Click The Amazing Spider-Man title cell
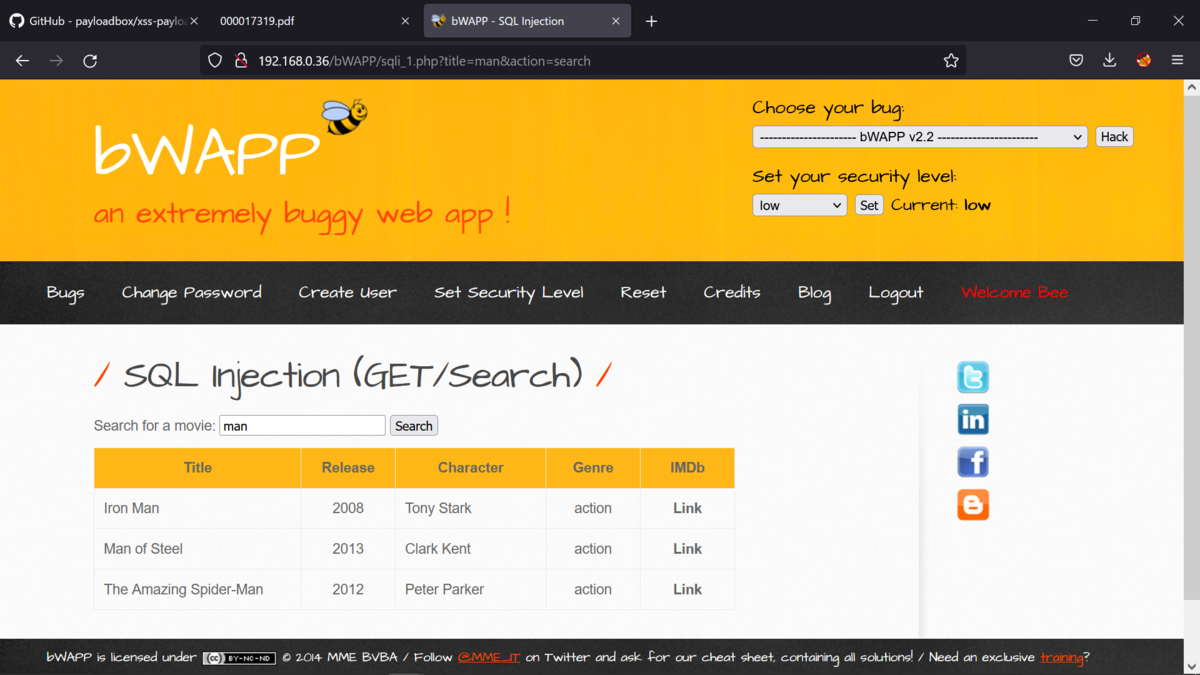This screenshot has height=675, width=1200. [x=198, y=590]
